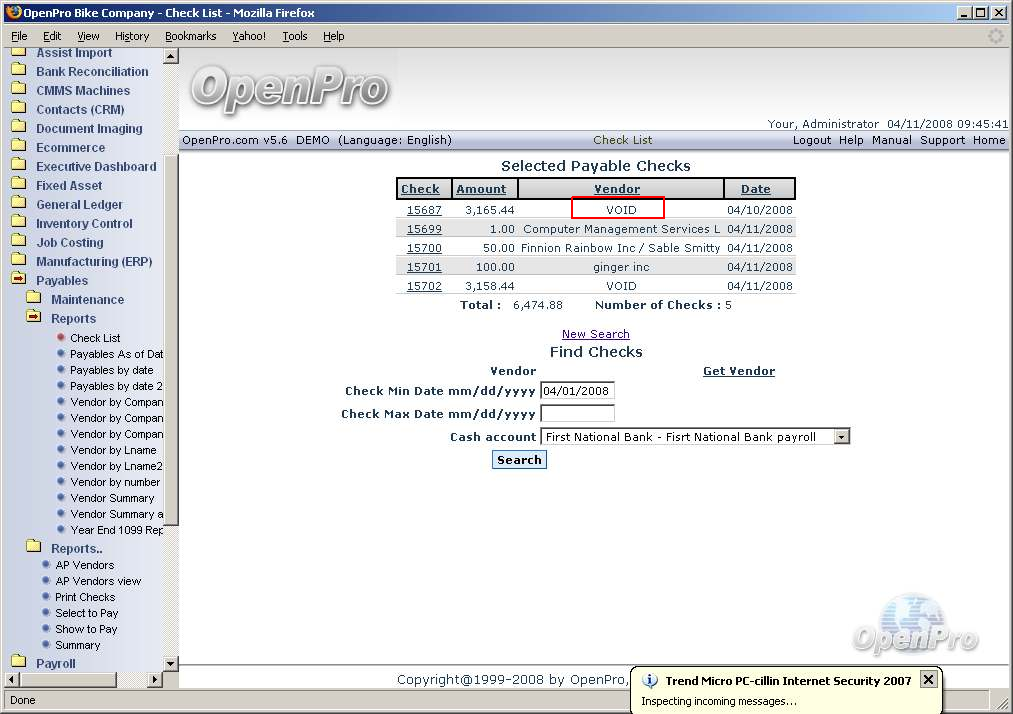
Task: Open check number 15699 link
Action: click(424, 229)
